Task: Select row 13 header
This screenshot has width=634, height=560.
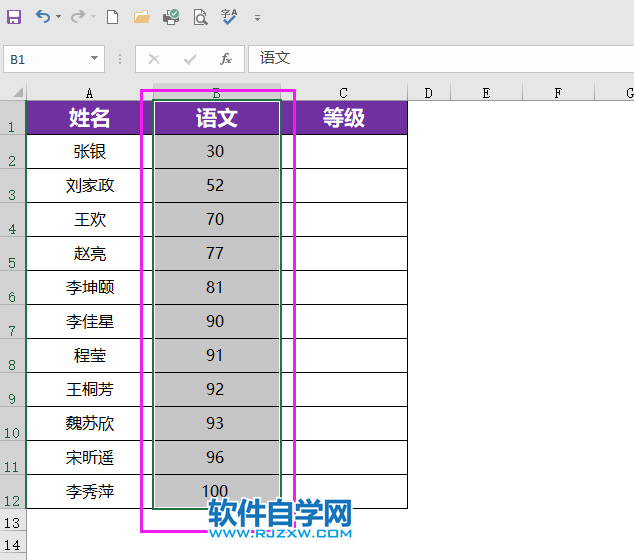Action: (13, 522)
